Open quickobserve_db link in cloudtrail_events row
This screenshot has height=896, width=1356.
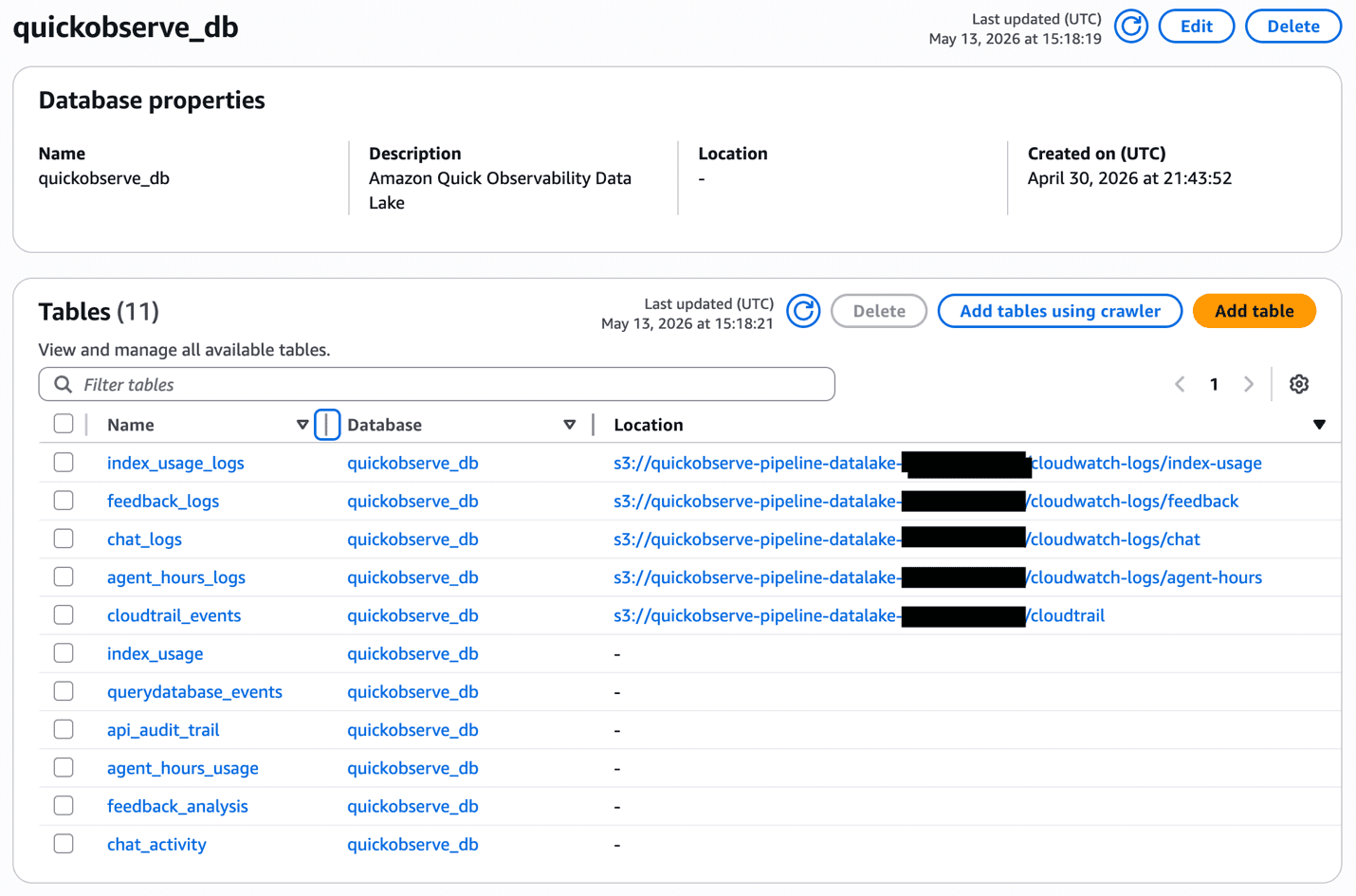click(412, 615)
